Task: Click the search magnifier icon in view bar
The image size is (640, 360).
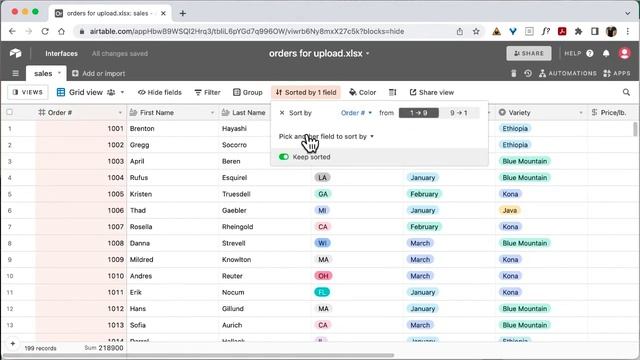Action: point(626,92)
